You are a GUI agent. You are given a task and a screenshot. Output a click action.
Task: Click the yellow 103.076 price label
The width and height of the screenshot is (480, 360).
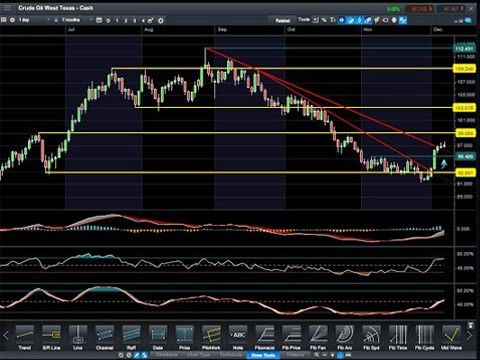coord(465,108)
